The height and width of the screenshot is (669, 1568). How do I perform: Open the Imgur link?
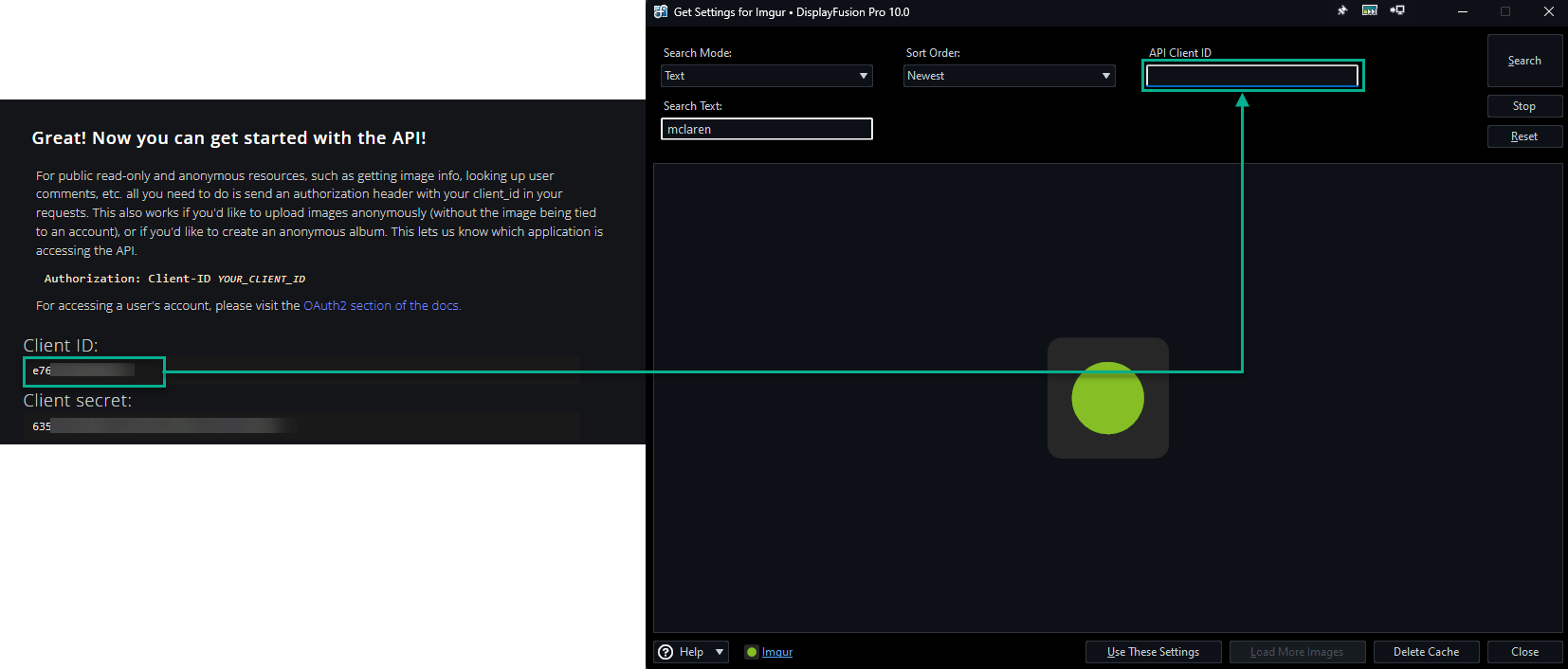tap(777, 652)
